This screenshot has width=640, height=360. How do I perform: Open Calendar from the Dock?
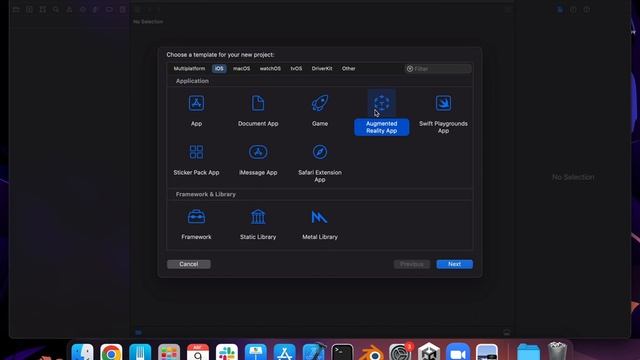coord(198,353)
